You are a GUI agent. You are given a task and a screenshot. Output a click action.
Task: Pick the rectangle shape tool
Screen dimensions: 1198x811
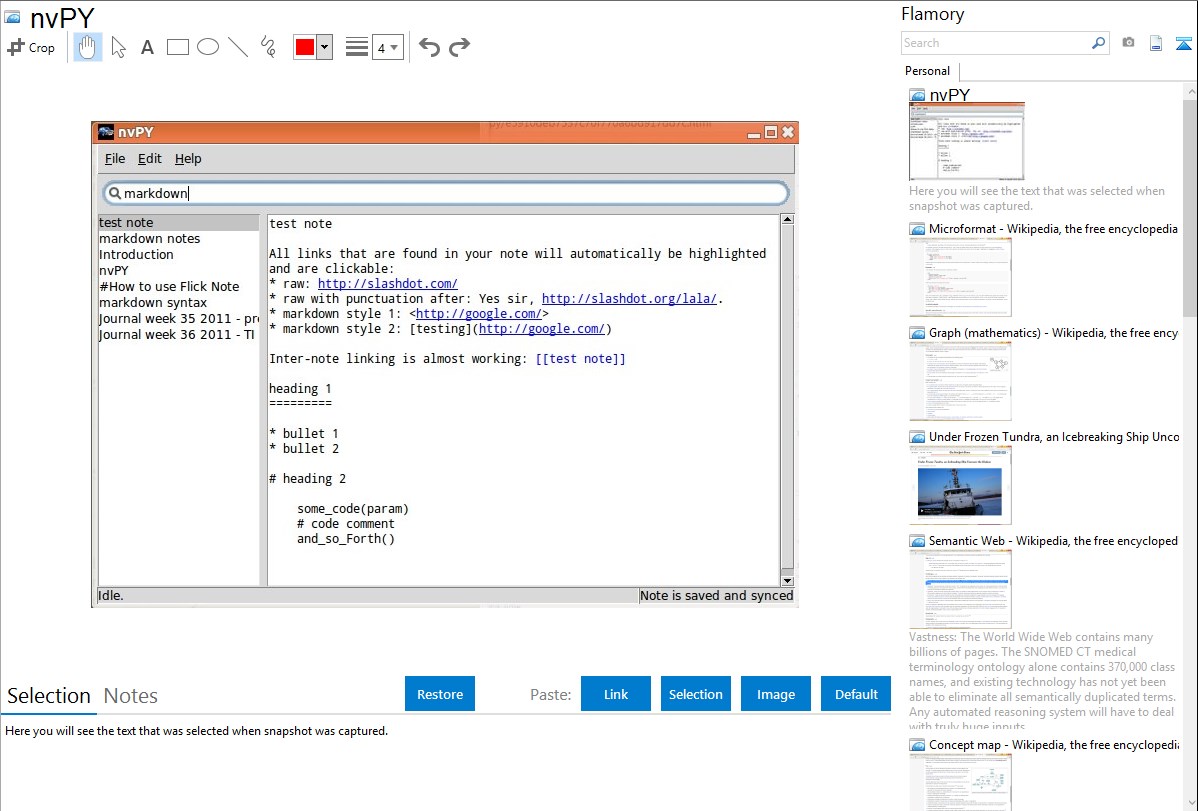[178, 47]
